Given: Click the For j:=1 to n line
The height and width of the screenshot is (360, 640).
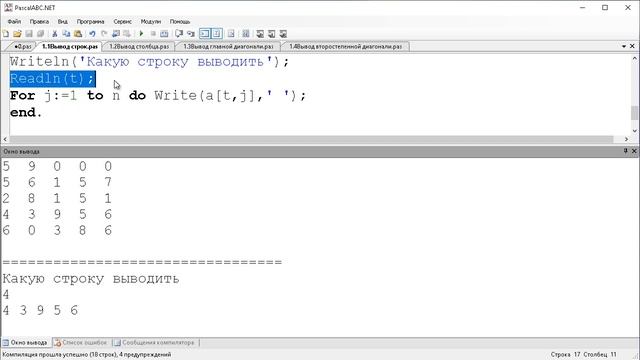Looking at the screenshot, I should (x=158, y=96).
